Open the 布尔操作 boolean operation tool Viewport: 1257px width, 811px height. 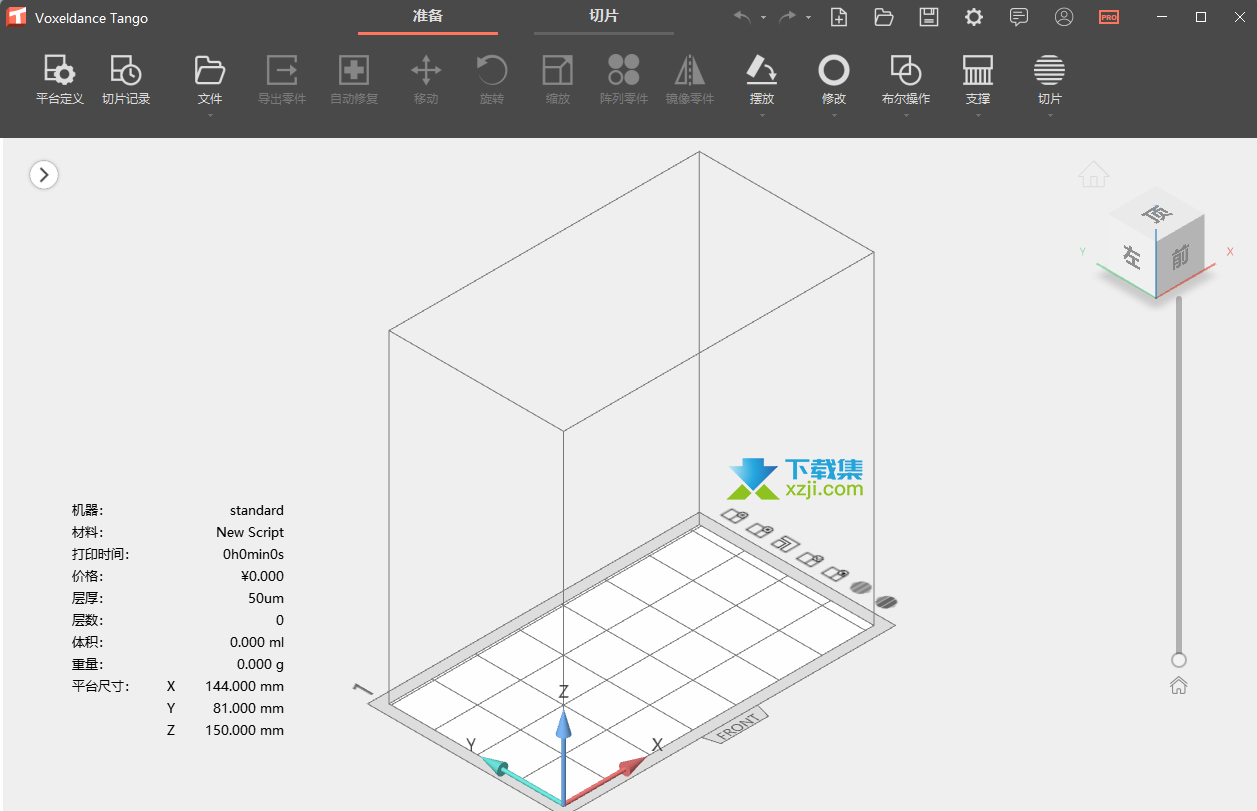click(x=906, y=80)
